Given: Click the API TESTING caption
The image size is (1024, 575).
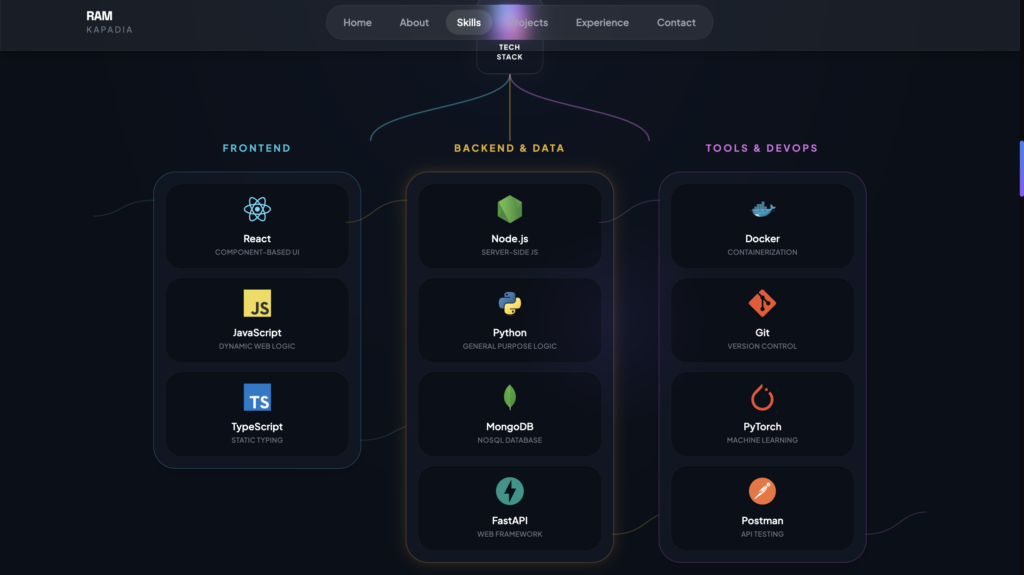Looking at the screenshot, I should click(x=762, y=534).
